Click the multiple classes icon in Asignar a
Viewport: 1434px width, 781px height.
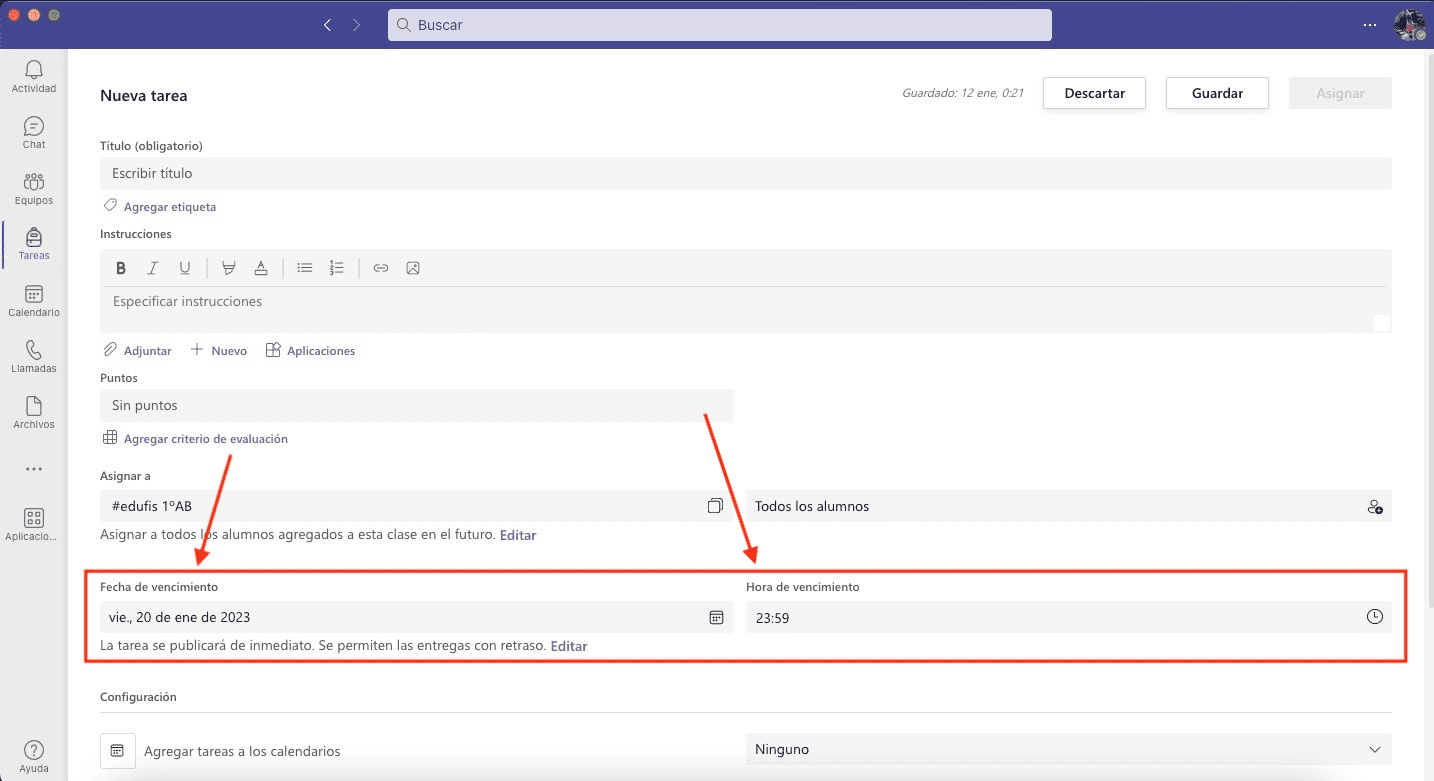pyautogui.click(x=715, y=506)
